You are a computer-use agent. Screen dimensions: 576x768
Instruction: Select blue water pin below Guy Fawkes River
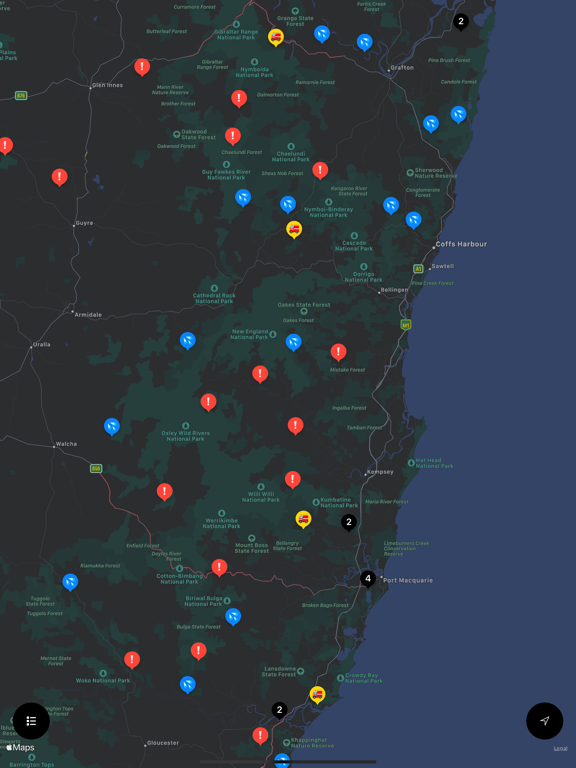coord(243,198)
